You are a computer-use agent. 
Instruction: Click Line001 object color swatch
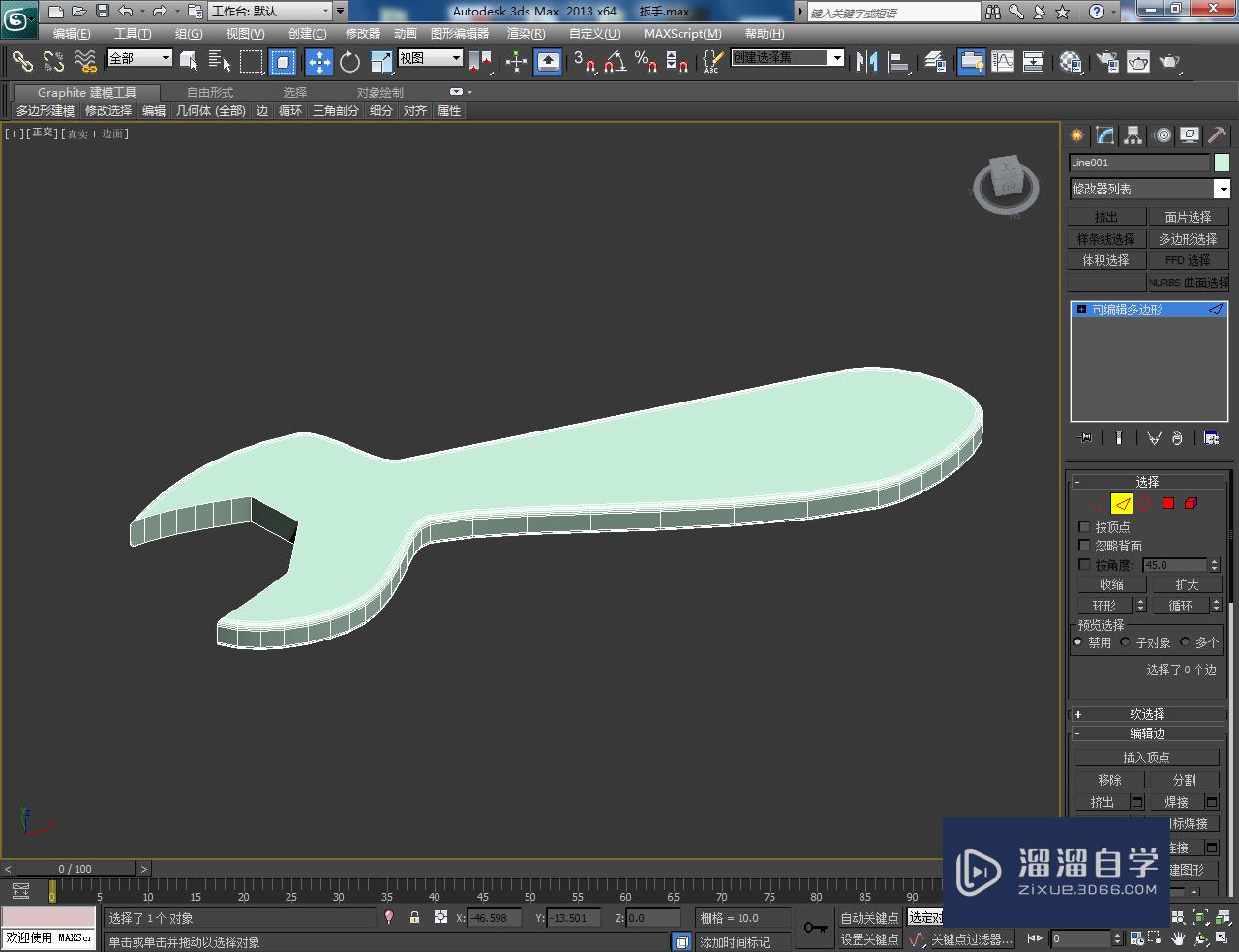point(1222,163)
